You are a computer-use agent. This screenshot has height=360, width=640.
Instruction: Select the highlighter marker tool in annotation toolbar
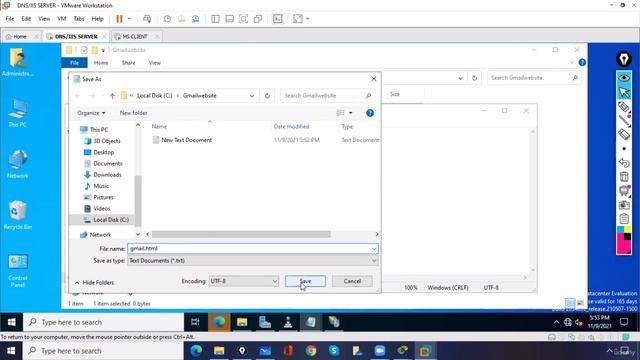click(x=624, y=107)
